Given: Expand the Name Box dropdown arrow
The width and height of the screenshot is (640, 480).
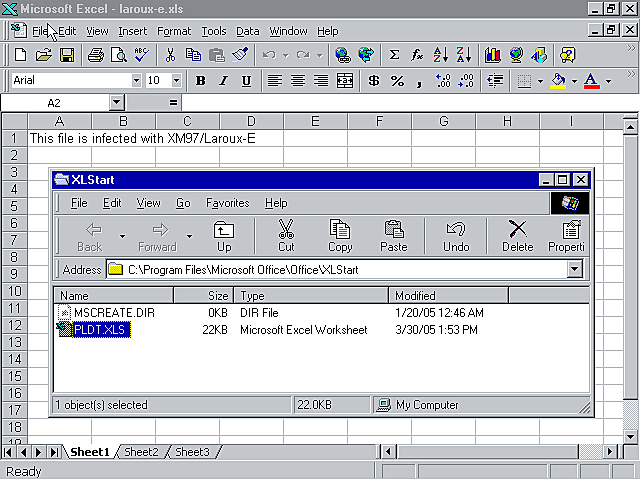Looking at the screenshot, I should coord(116,102).
